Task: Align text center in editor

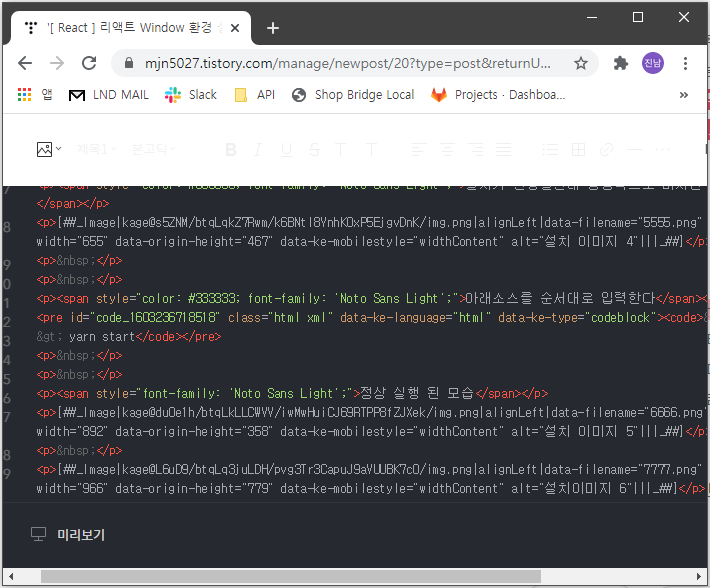Action: (x=447, y=149)
